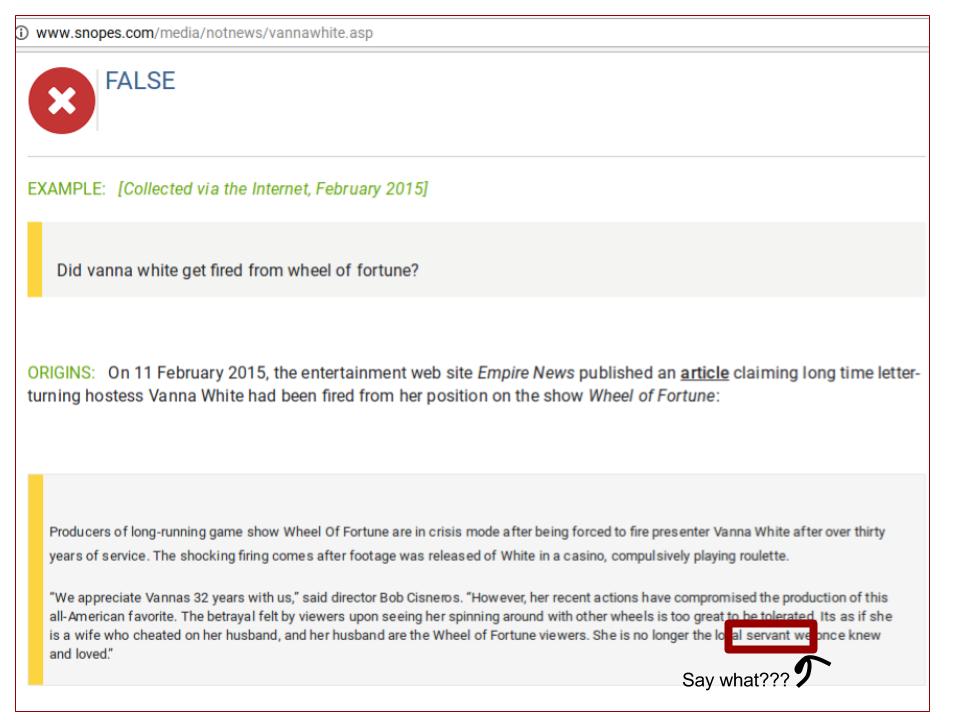Click the 'FALSE' rating heading
Screen dimensions: 960x720
[140, 81]
